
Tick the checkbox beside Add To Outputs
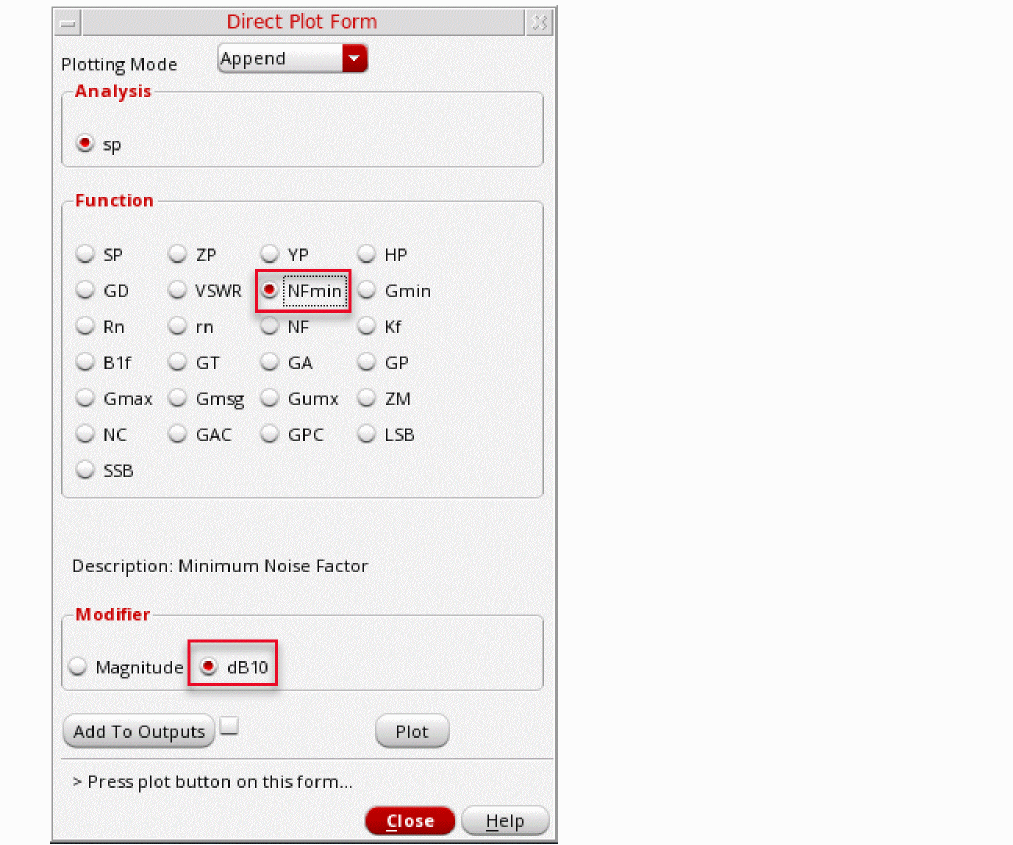(229, 725)
